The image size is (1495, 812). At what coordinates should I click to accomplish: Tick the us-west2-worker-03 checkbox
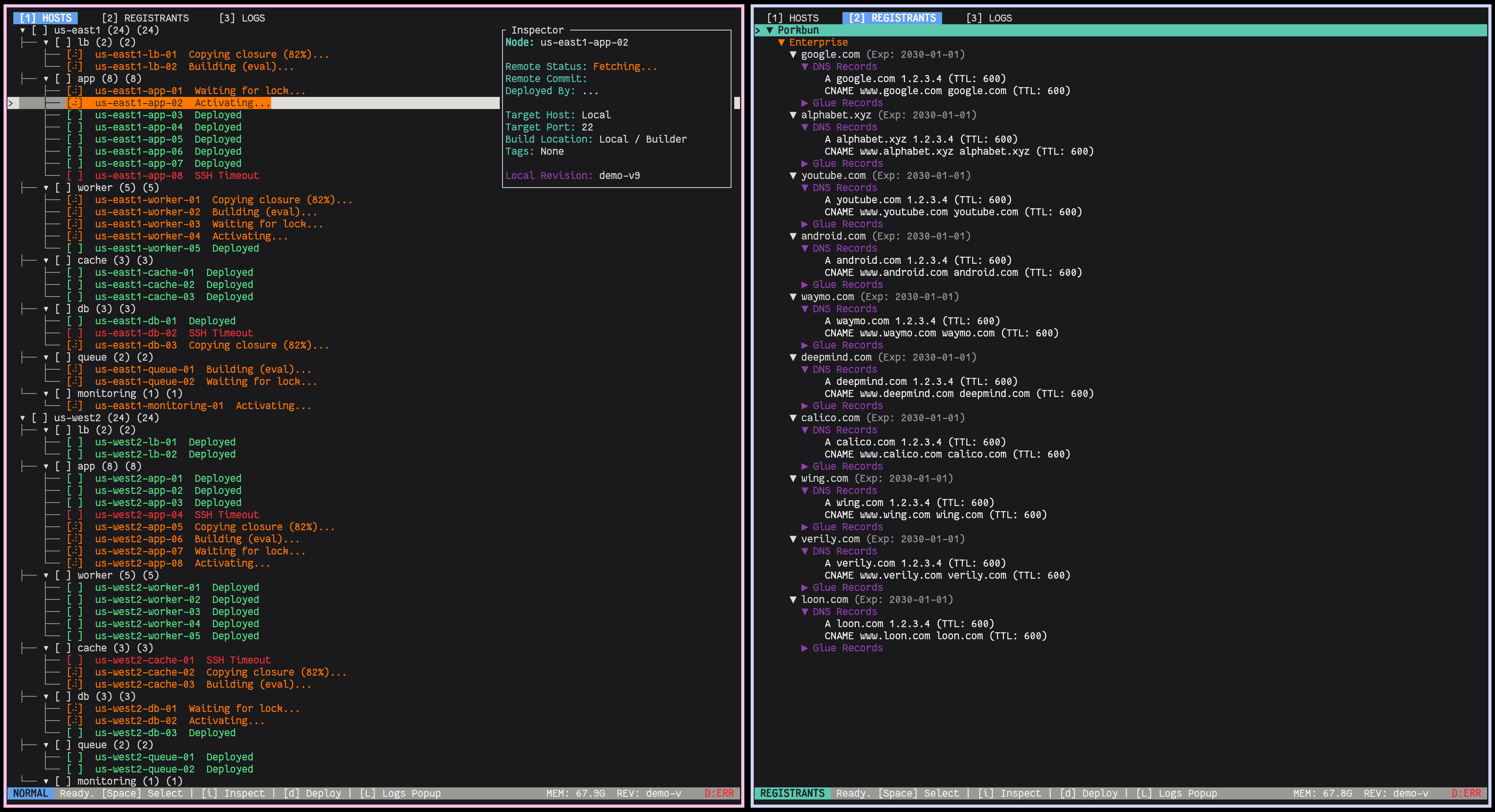point(74,612)
